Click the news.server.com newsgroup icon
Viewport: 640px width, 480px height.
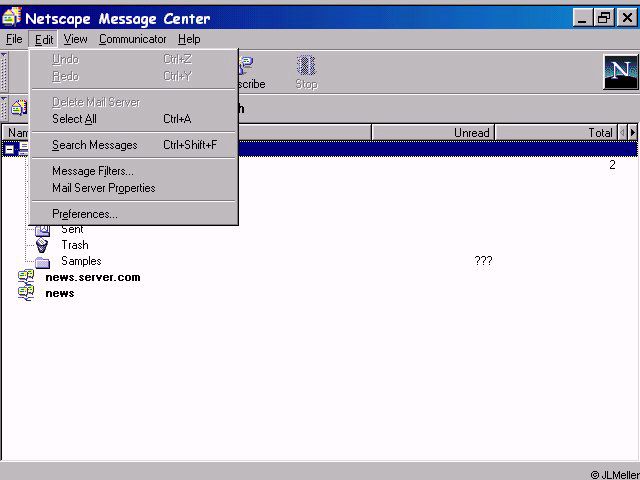click(26, 278)
